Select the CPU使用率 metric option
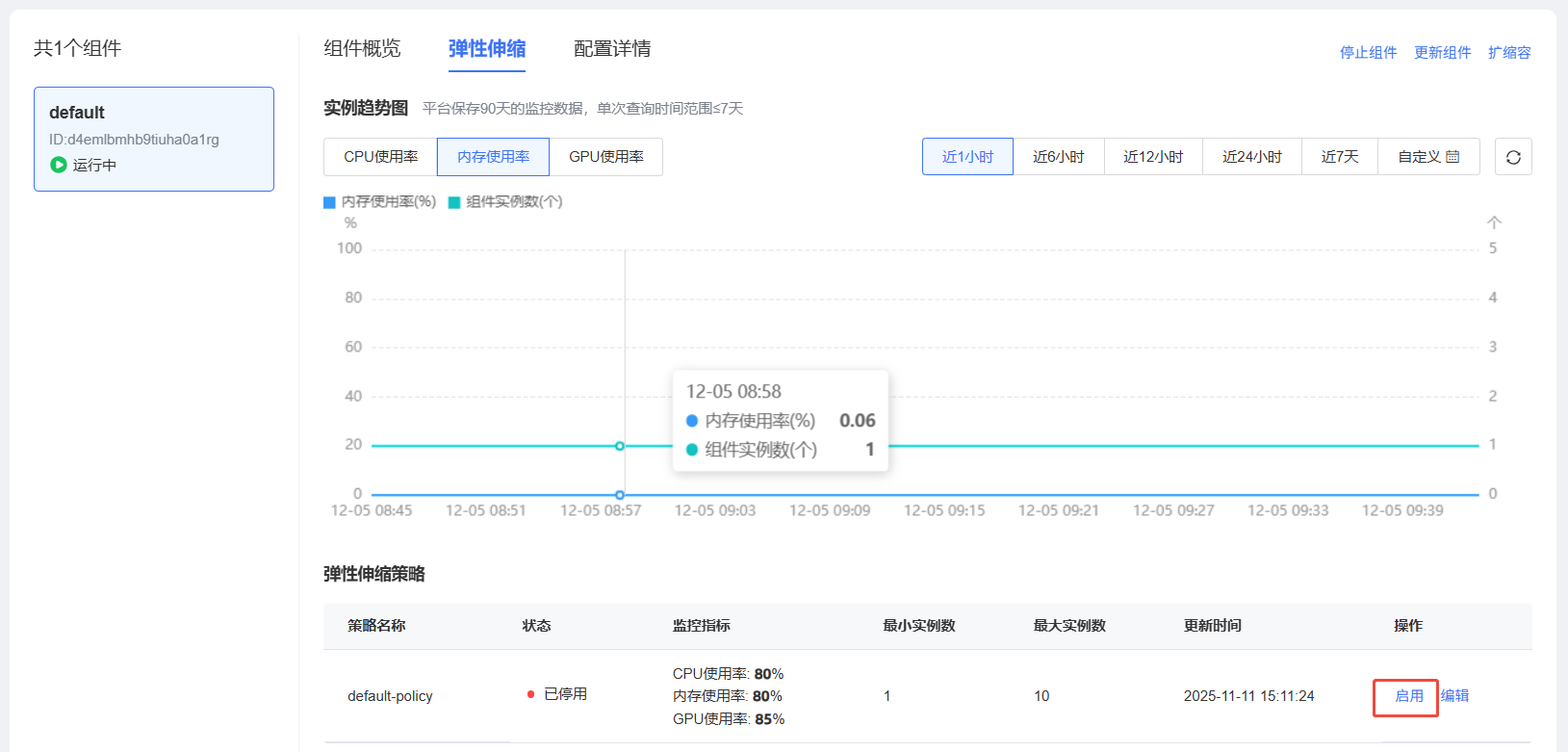Image resolution: width=1568 pixels, height=752 pixels. [x=380, y=157]
